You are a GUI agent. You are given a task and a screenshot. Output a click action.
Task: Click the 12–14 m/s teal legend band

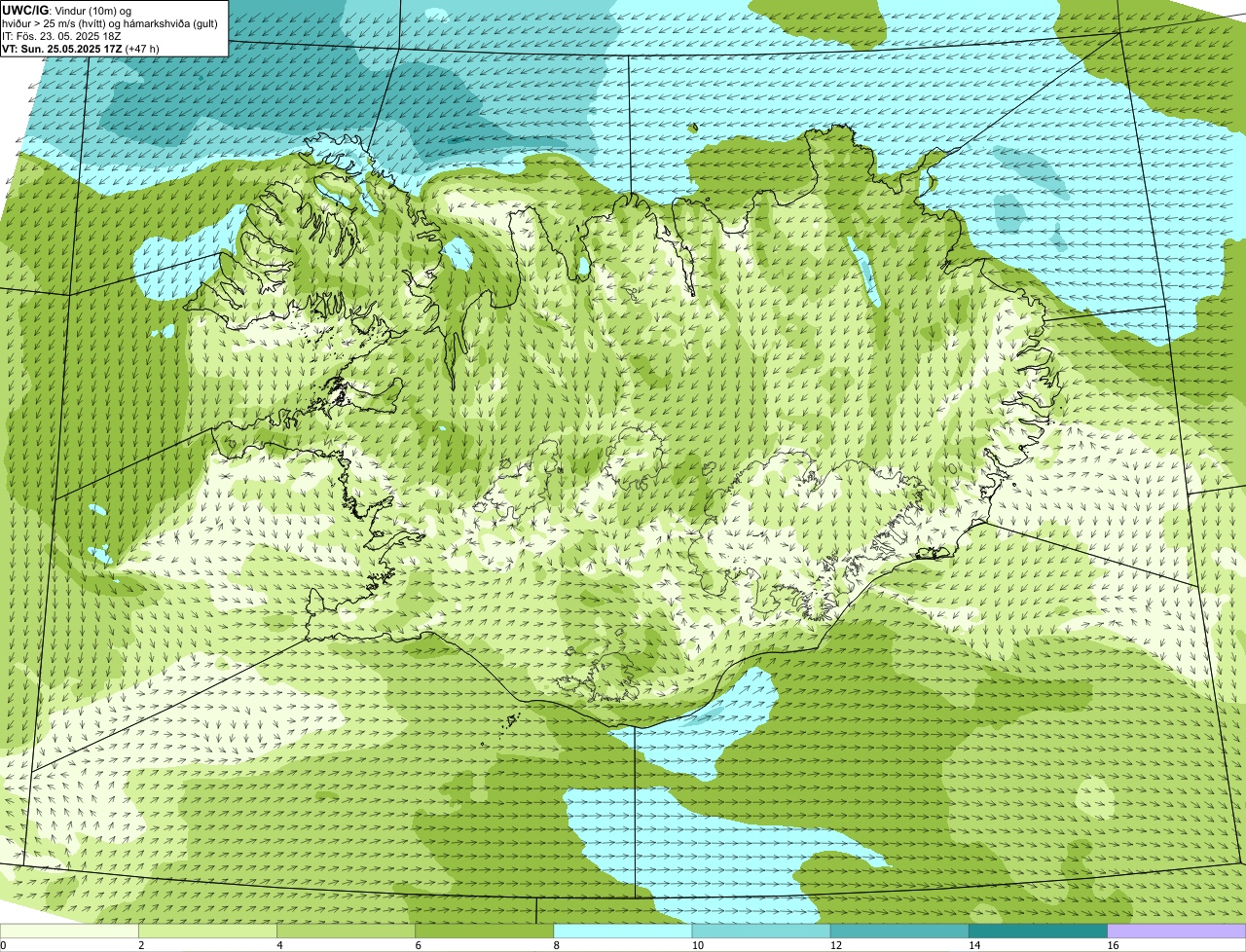899,931
